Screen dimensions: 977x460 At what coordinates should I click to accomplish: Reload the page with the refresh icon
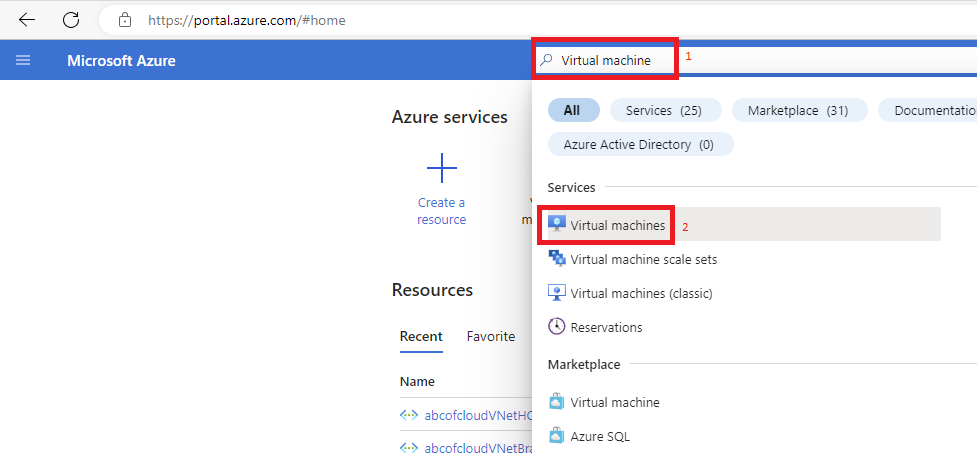(71, 20)
